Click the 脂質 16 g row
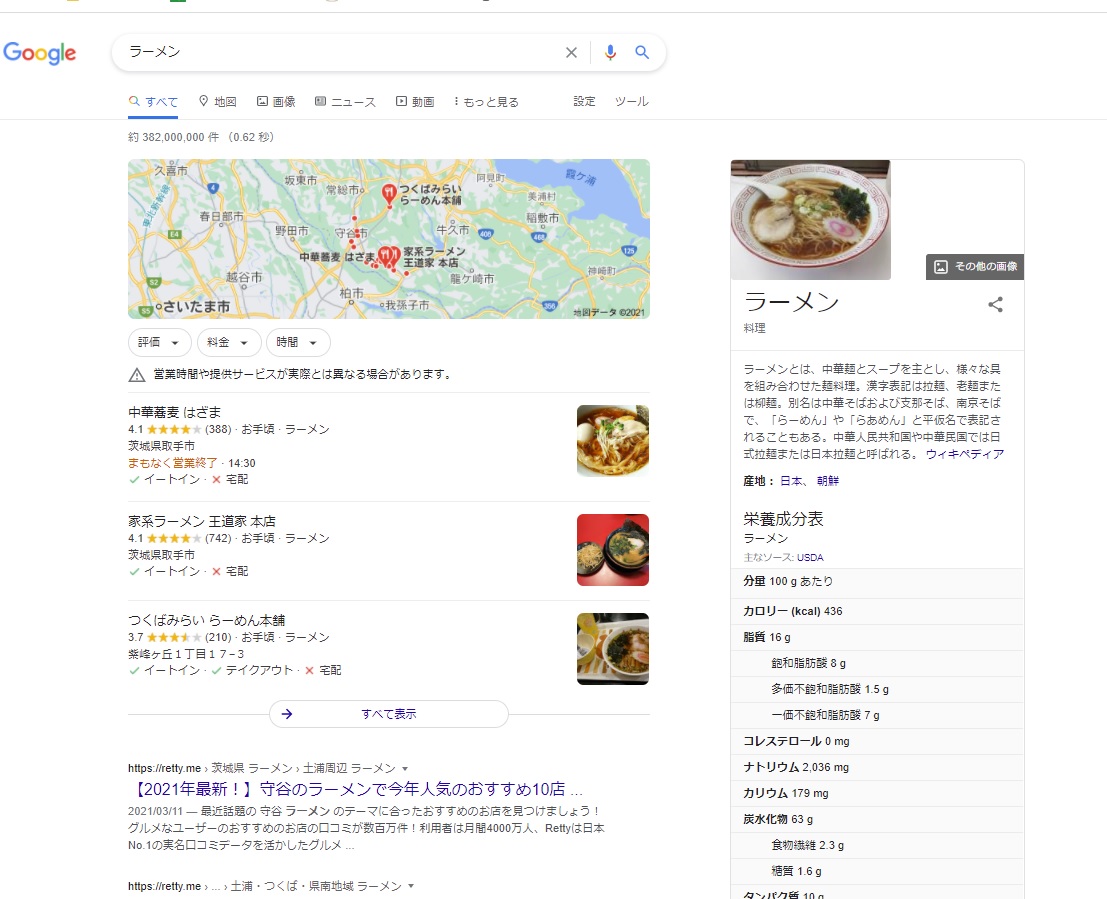The height and width of the screenshot is (899, 1107). [x=878, y=638]
